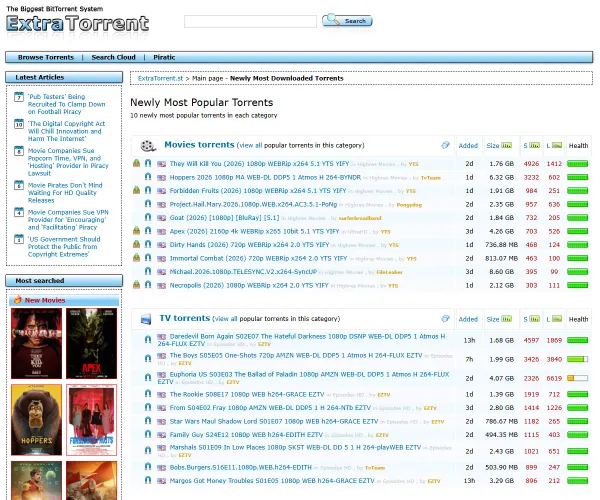Viewport: 600px width, 500px height.
Task: Click the Added column header in TV table
Action: click(468, 319)
